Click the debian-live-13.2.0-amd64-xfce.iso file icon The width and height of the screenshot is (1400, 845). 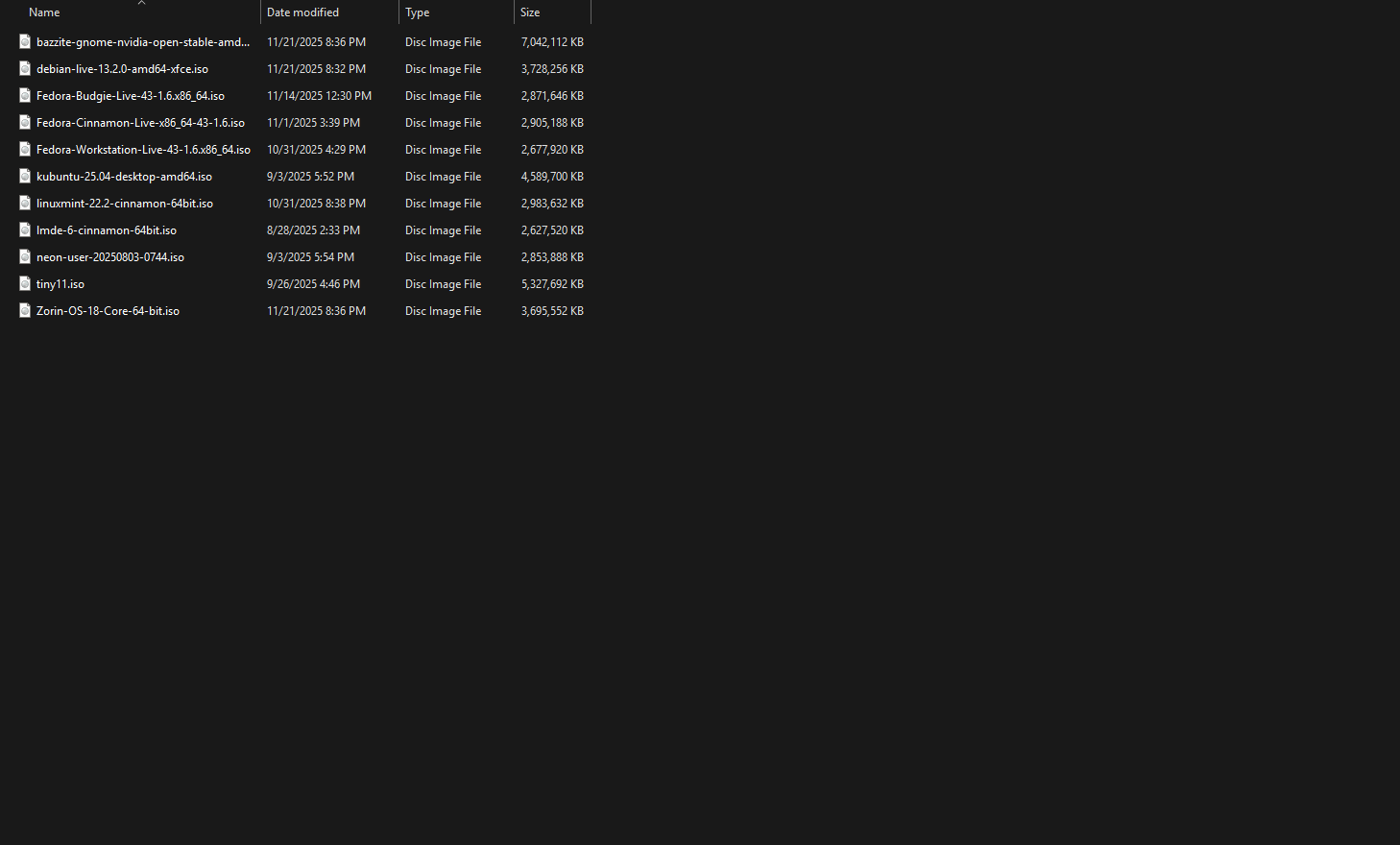point(25,68)
